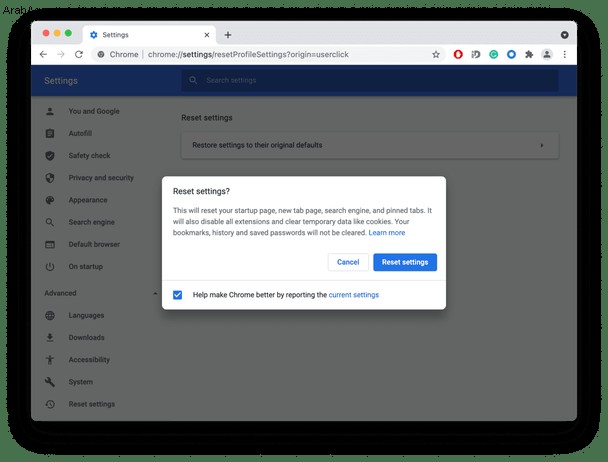Open the Learn more link
Screen dimensions: 608x462
(387, 233)
